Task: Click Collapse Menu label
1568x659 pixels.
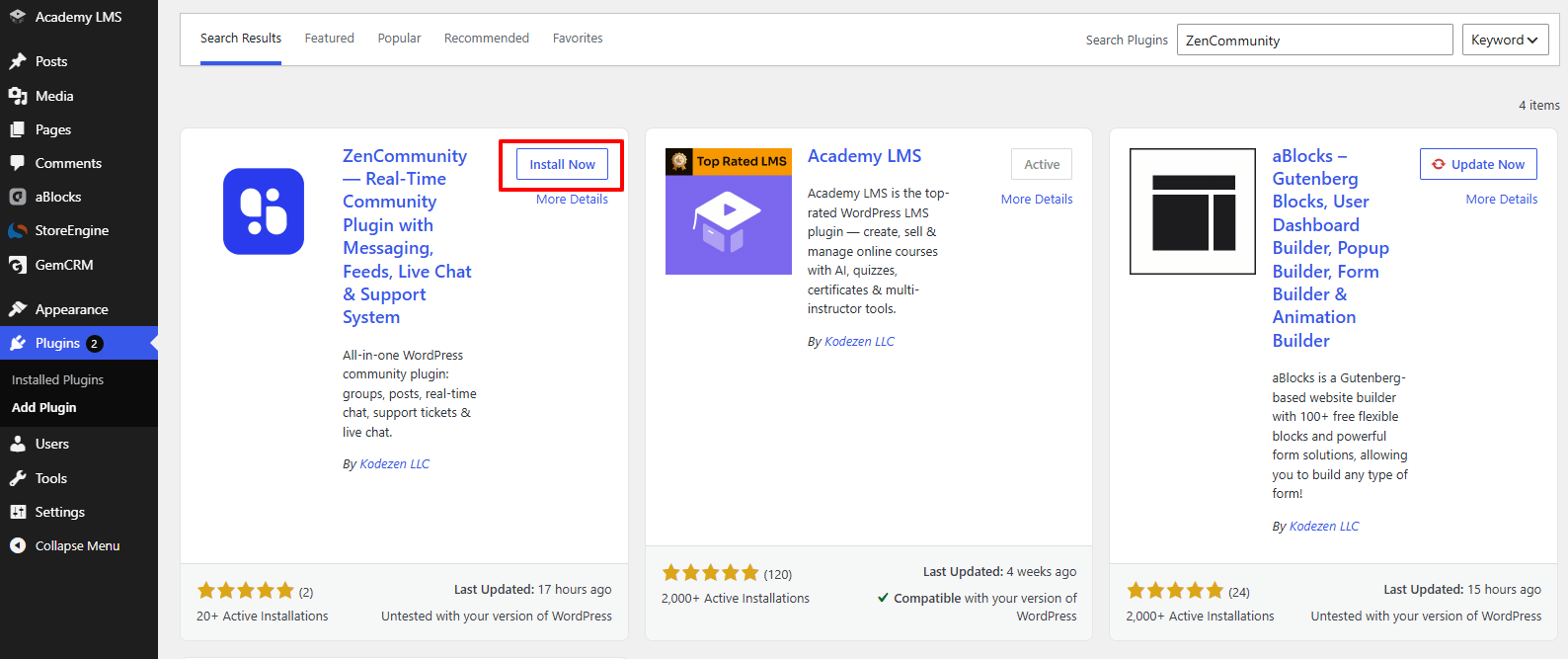Action: [77, 545]
